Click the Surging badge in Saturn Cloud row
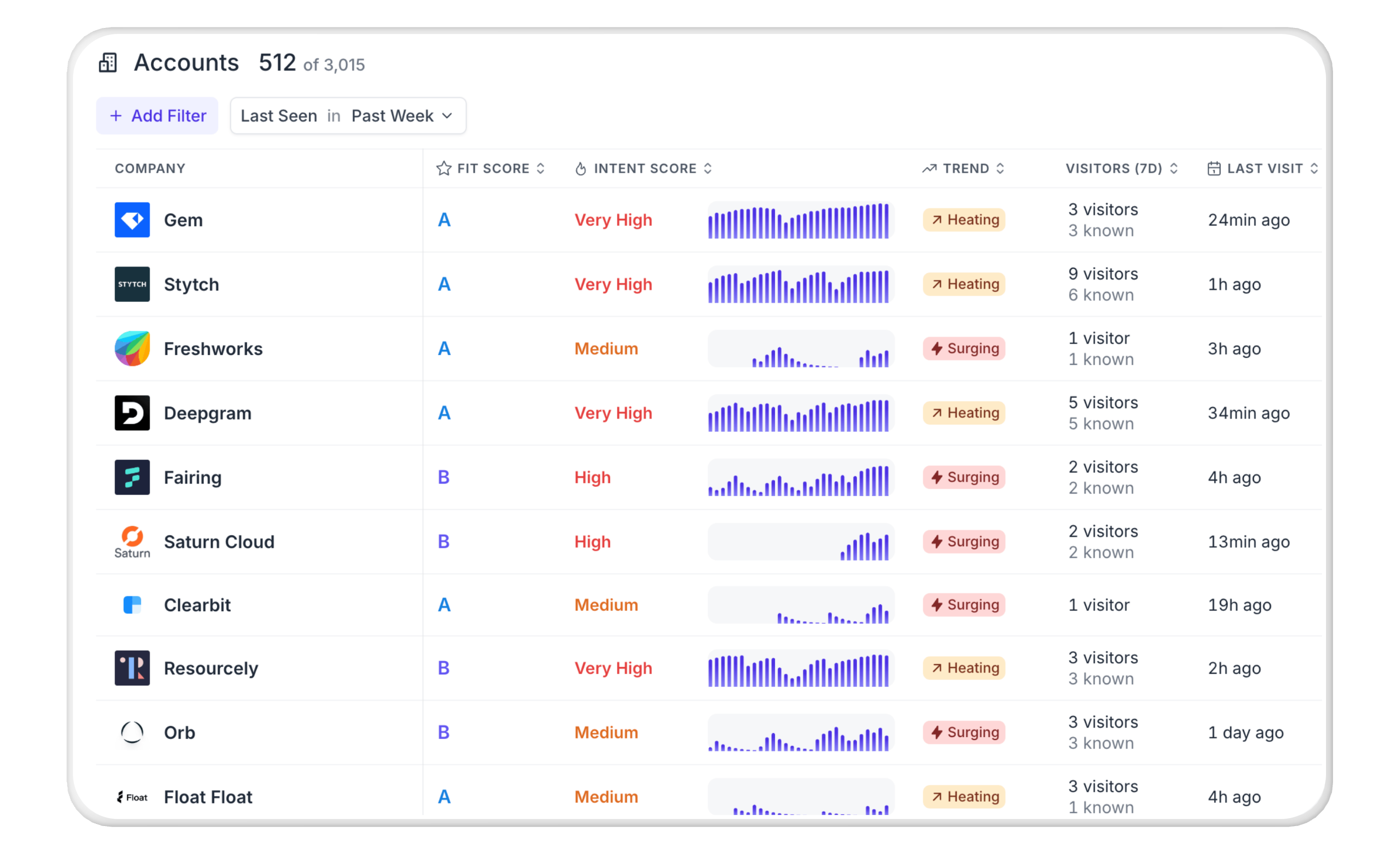The image size is (1400, 854). pos(964,542)
